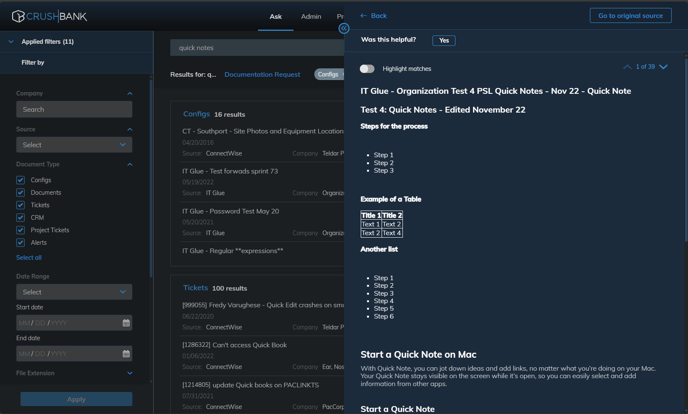Click Yes for Was this helpful

coord(444,40)
